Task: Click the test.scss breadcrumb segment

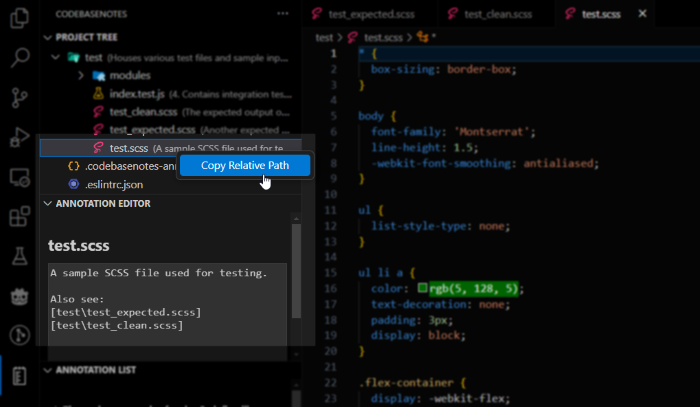Action: (383, 37)
